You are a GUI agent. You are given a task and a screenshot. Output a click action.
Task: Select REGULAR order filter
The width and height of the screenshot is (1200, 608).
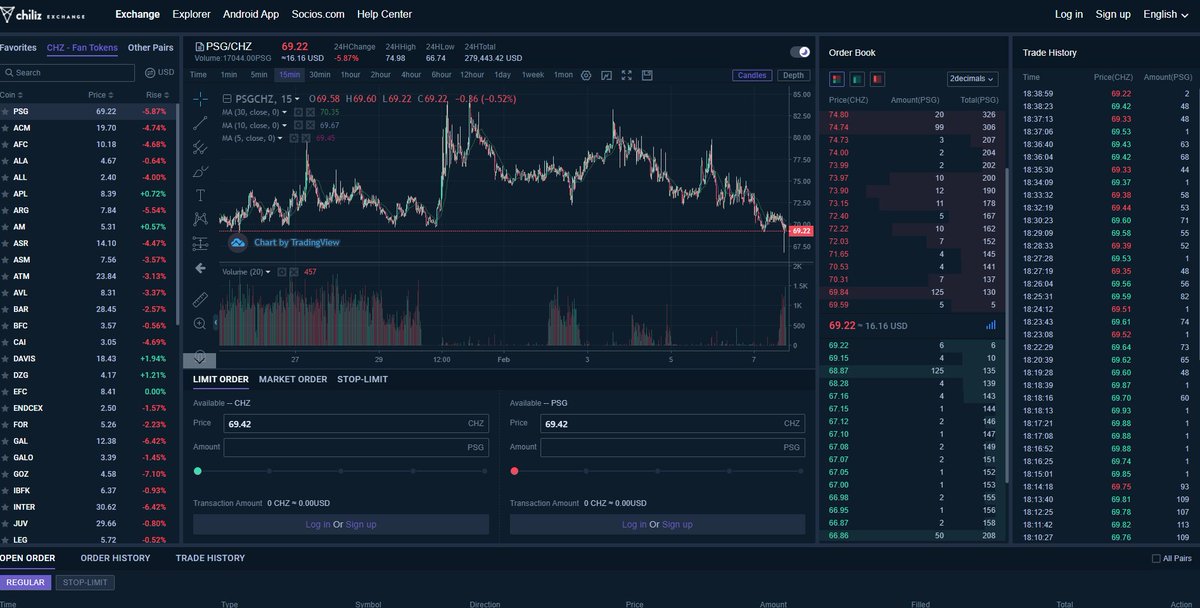(x=25, y=582)
